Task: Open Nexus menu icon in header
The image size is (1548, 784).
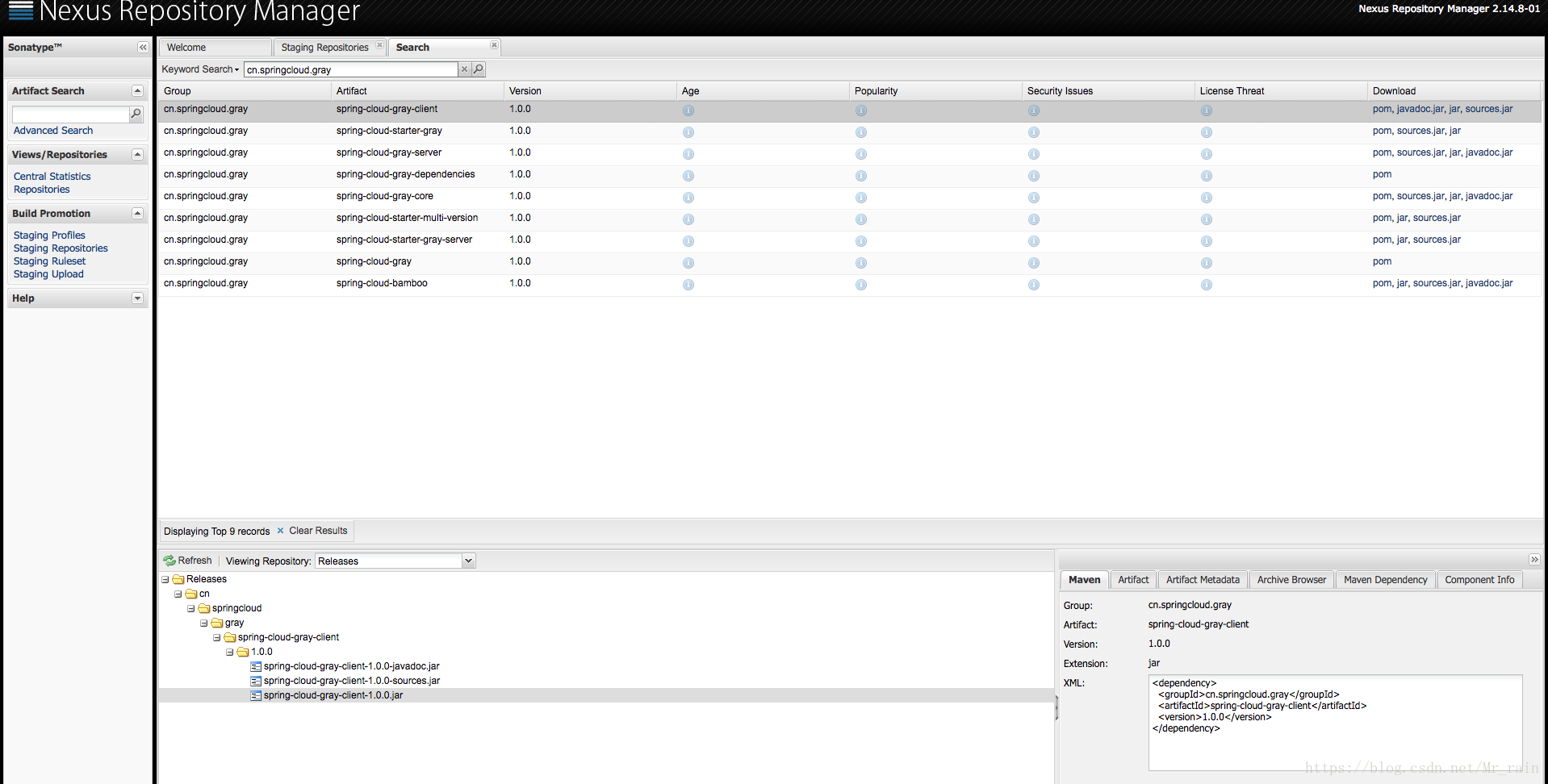Action: click(x=21, y=10)
